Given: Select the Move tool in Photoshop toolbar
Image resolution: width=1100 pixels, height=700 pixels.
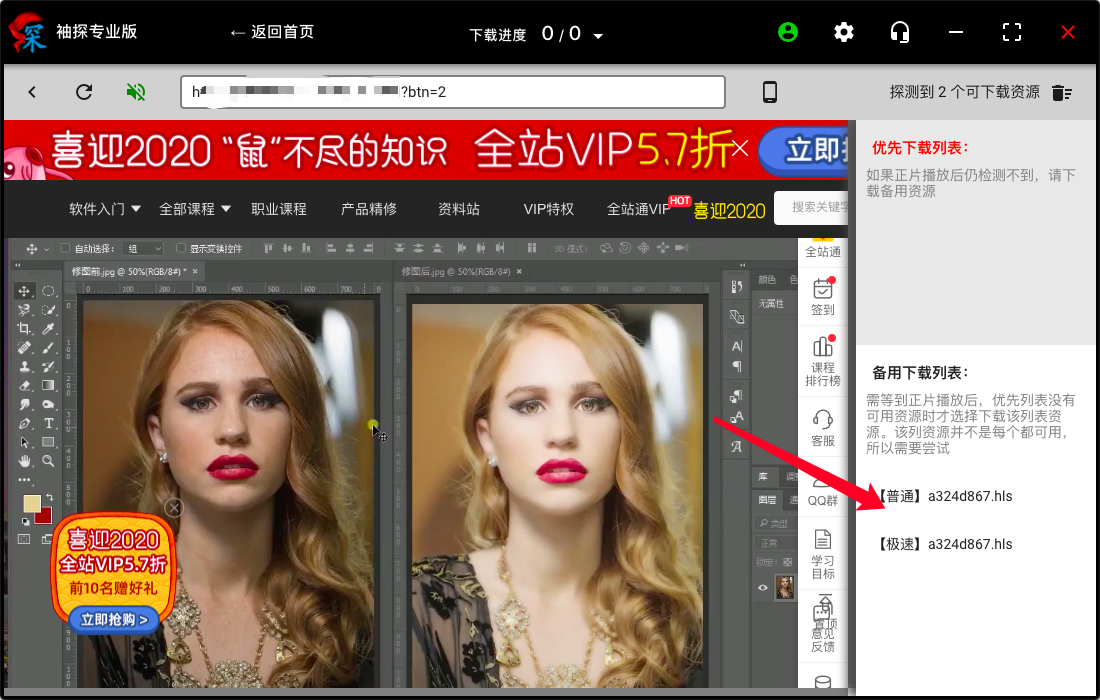Looking at the screenshot, I should [x=24, y=291].
